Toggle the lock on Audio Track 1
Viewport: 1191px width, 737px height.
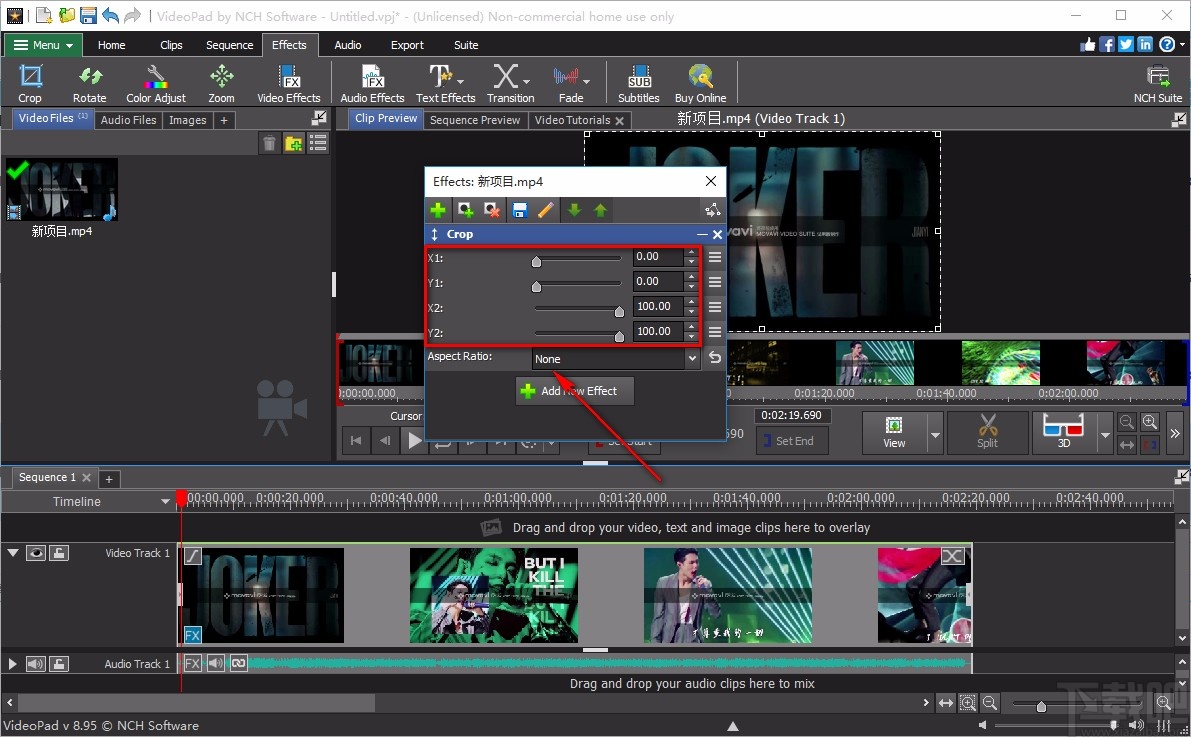tap(58, 663)
